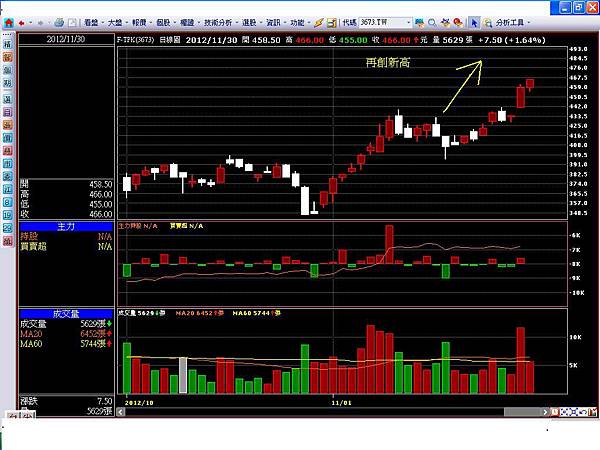Click the sidebar icon labeled 19
Viewport: 600px width, 450px height.
pyautogui.click(x=7, y=215)
